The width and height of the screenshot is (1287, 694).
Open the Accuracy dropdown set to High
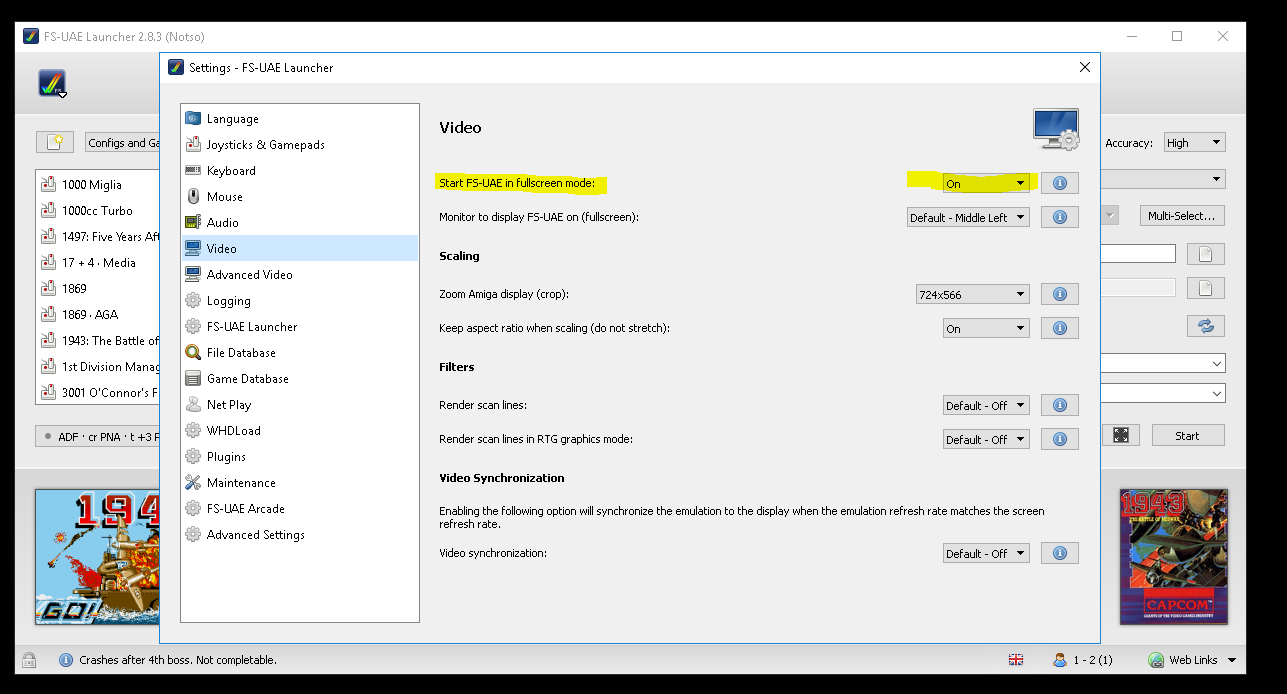(1194, 143)
